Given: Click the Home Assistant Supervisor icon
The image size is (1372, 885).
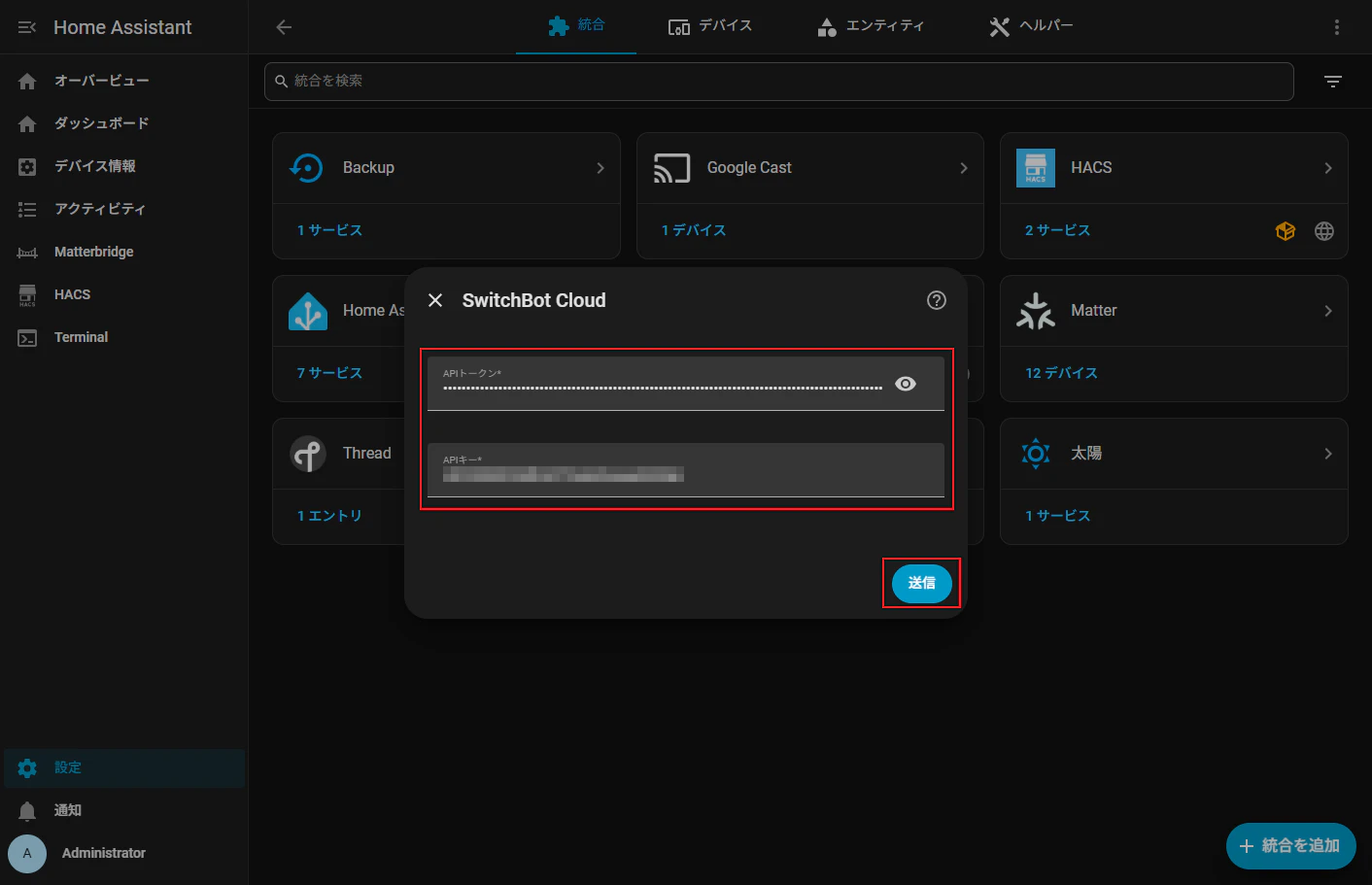Looking at the screenshot, I should [308, 311].
